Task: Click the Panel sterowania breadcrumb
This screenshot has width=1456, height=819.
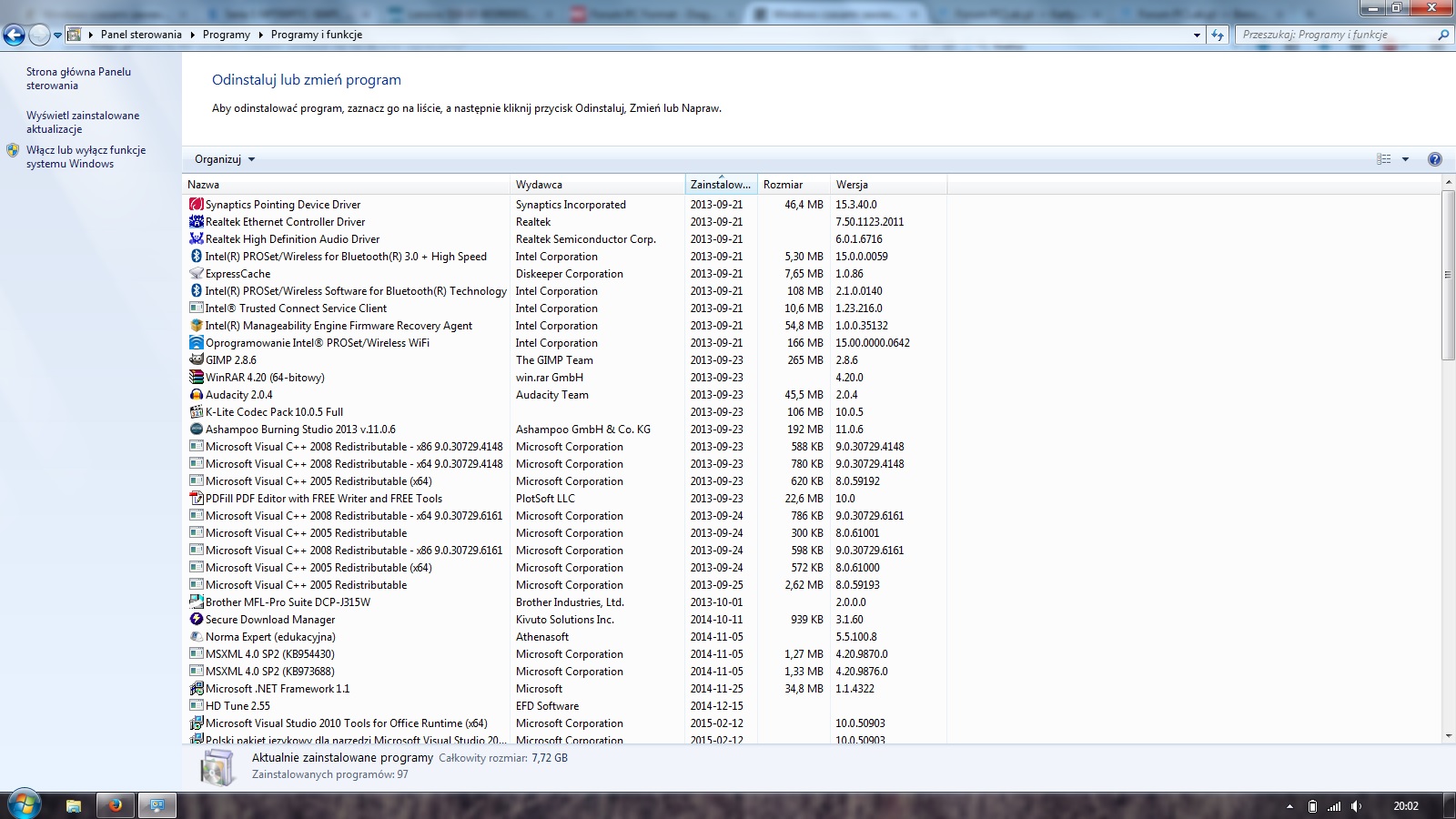Action: [141, 35]
